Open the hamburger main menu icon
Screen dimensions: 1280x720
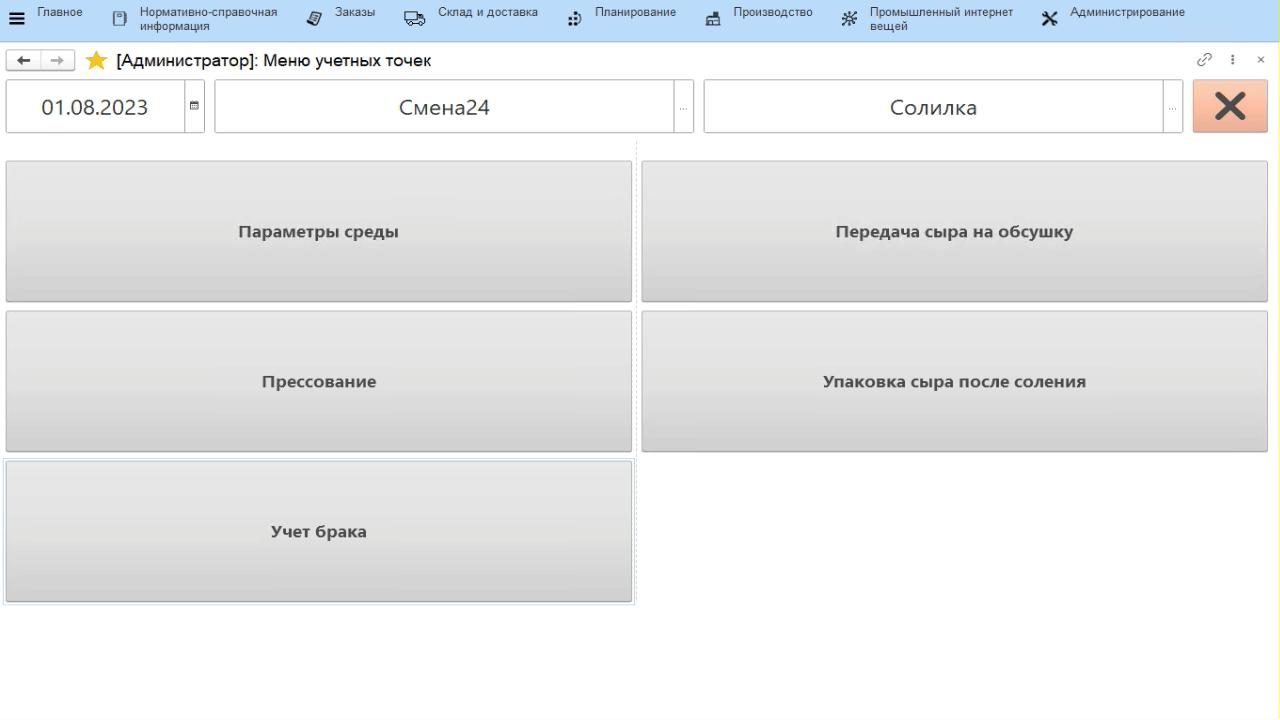(x=17, y=19)
